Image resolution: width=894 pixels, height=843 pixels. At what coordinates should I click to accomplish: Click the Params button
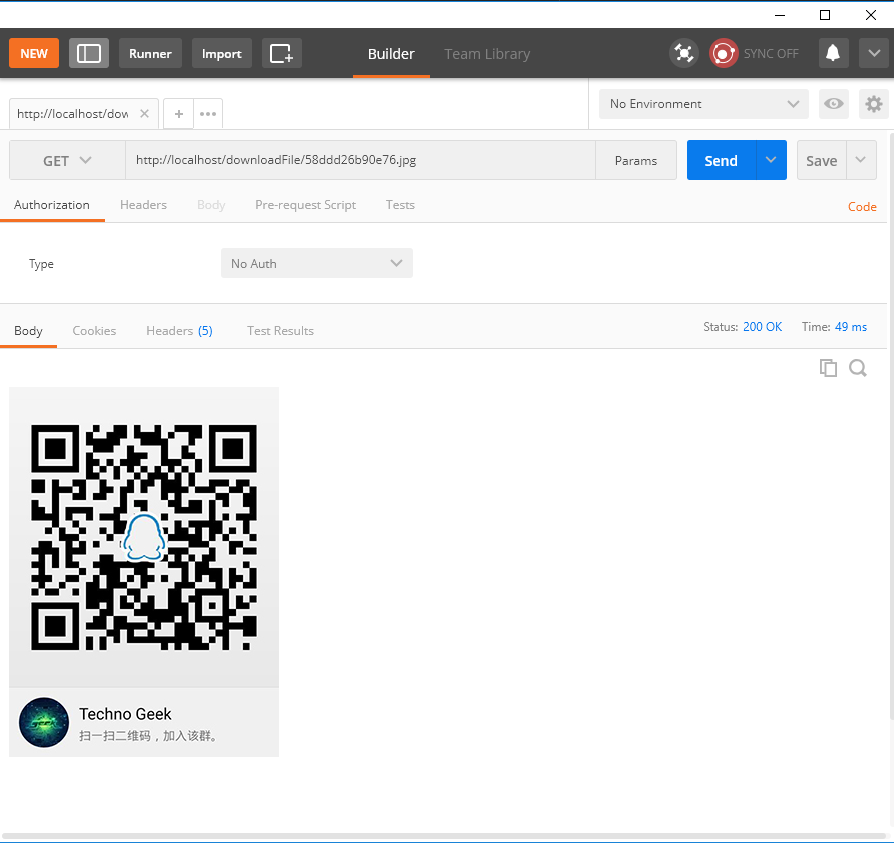pos(636,160)
